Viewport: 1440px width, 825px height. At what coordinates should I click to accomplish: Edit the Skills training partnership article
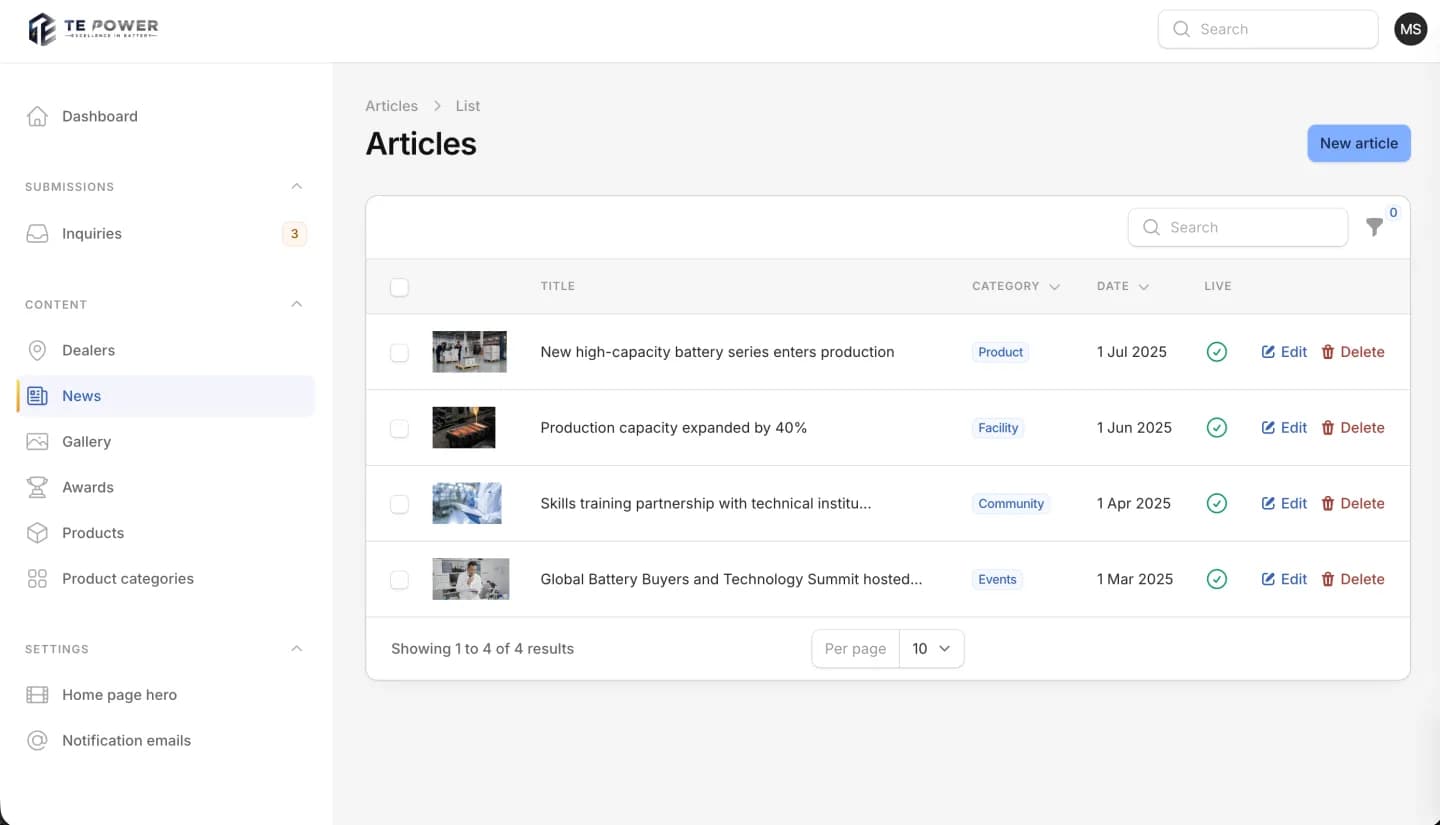[x=1284, y=504]
